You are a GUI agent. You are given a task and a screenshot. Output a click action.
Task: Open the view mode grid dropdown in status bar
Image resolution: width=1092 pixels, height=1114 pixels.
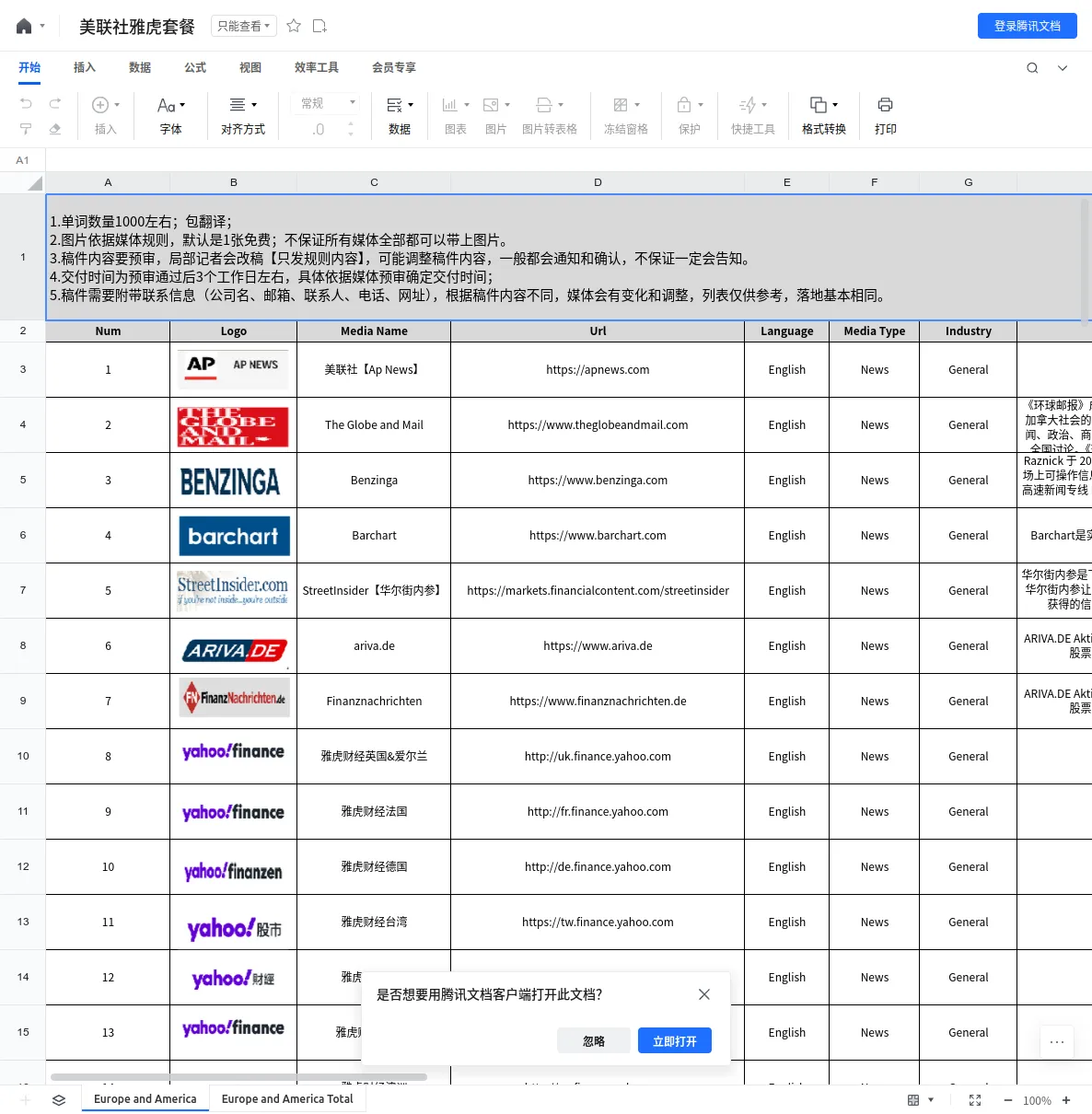[921, 1100]
